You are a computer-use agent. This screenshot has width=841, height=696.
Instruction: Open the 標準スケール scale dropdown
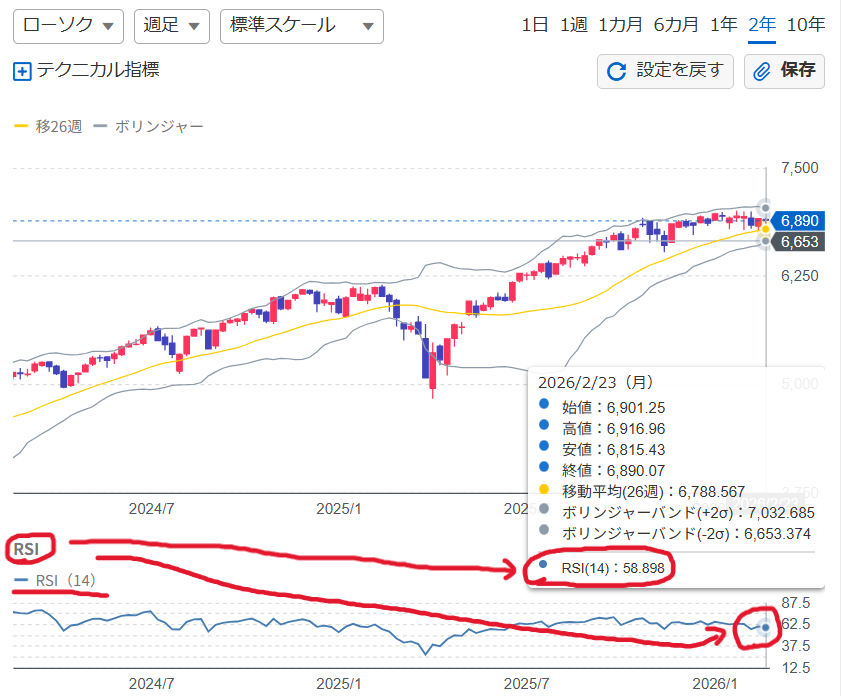pyautogui.click(x=301, y=26)
